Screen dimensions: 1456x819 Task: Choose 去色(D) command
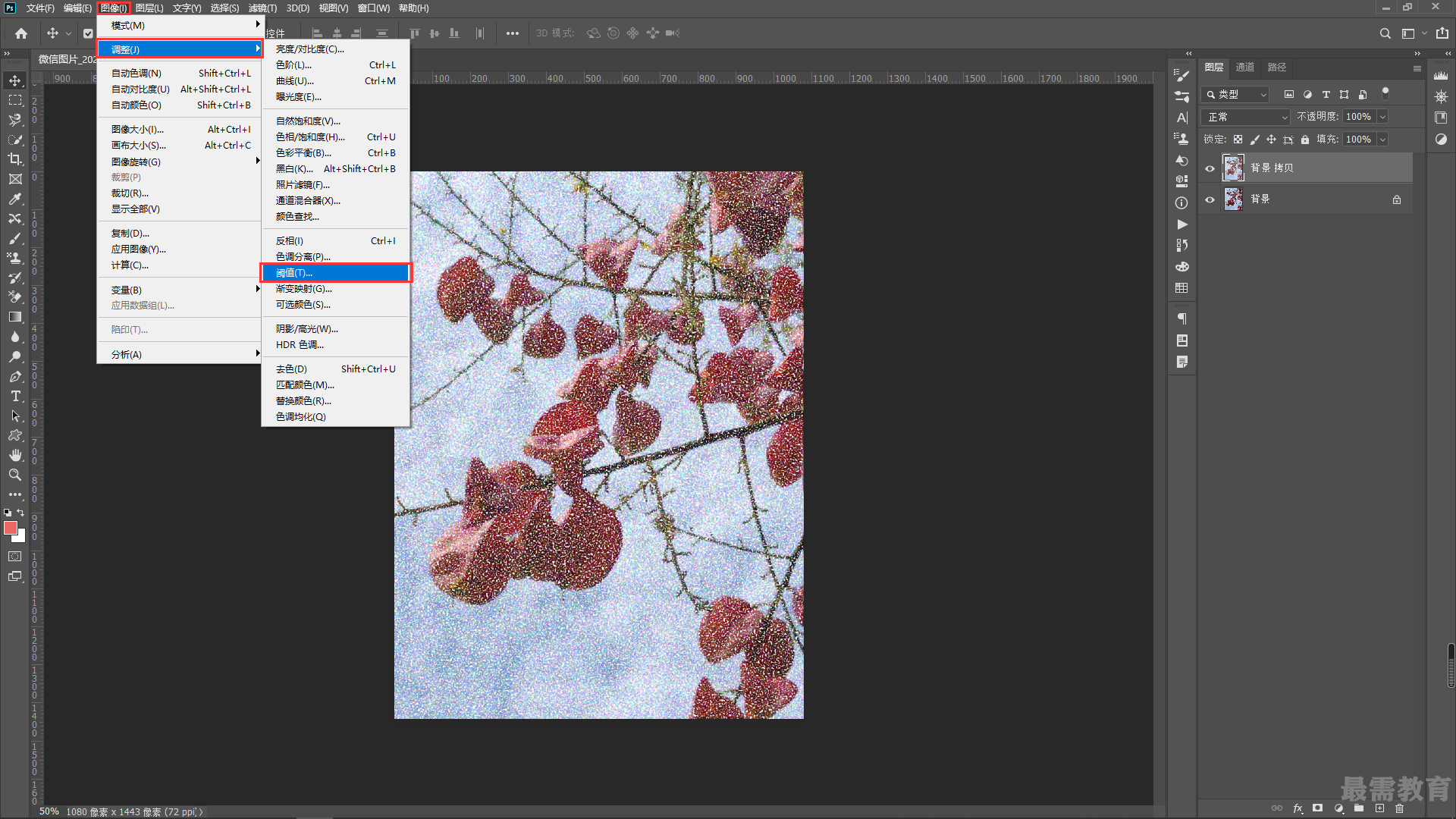pos(335,369)
